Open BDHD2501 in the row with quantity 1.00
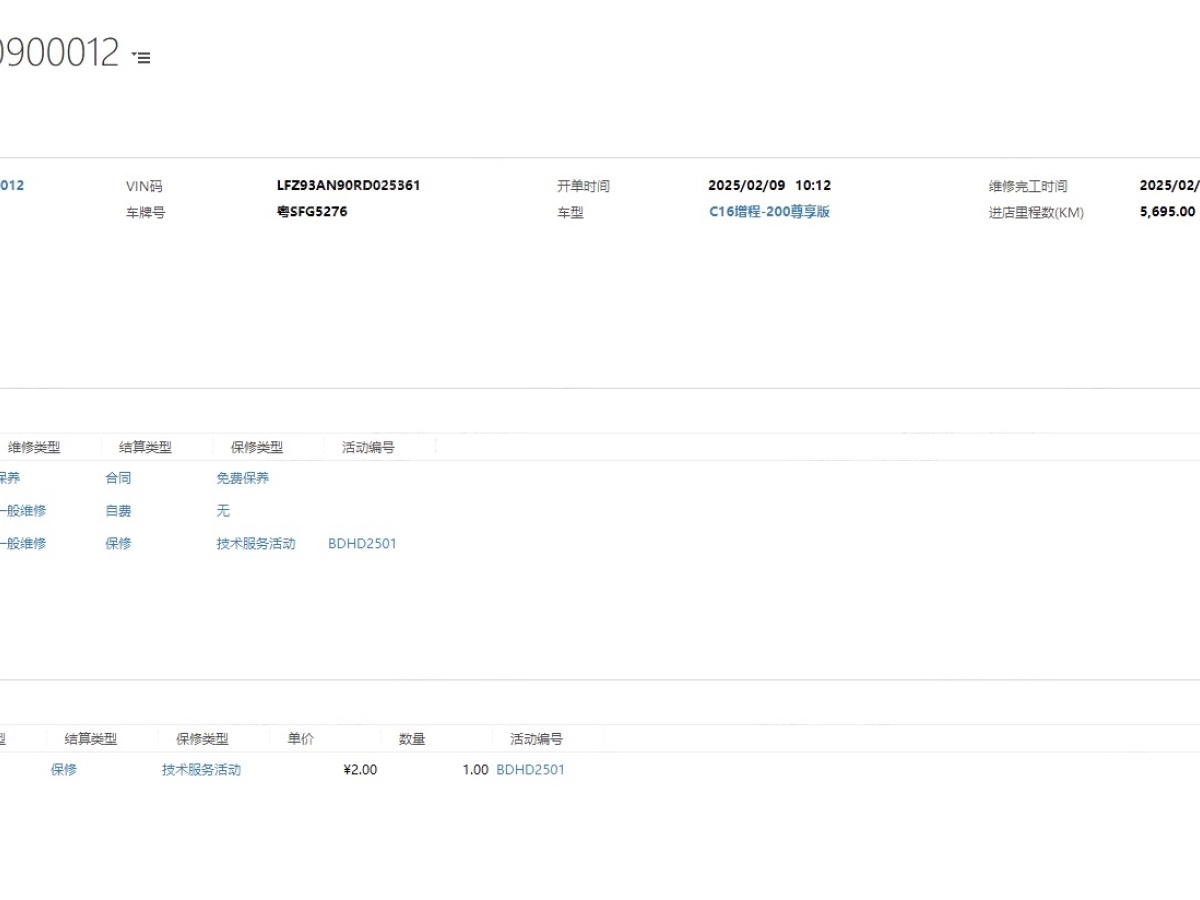Screen dimensions: 1200x900 point(530,770)
